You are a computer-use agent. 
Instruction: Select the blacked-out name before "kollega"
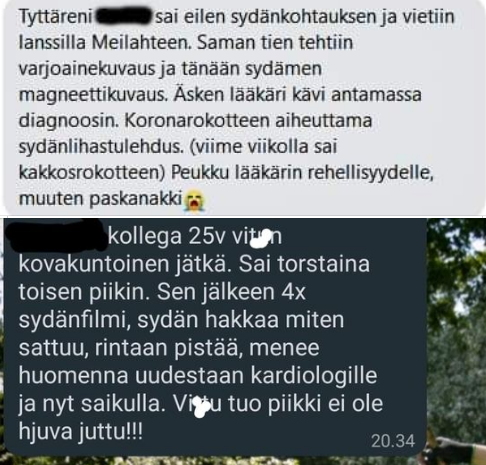(57, 235)
